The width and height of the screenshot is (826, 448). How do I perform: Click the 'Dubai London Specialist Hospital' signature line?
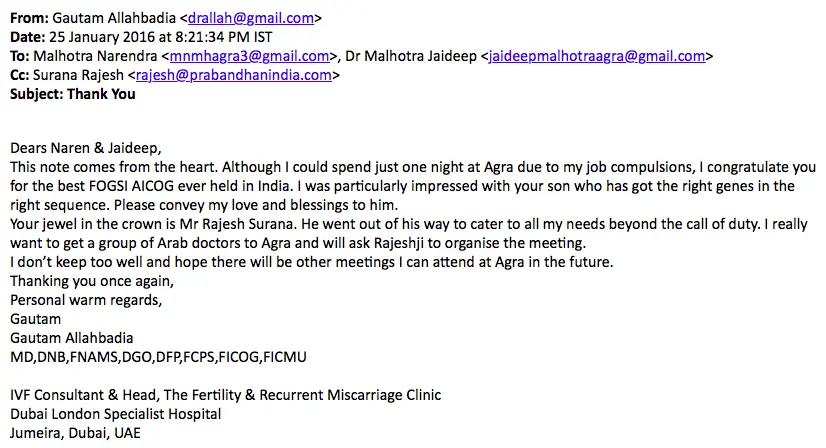[x=115, y=414]
